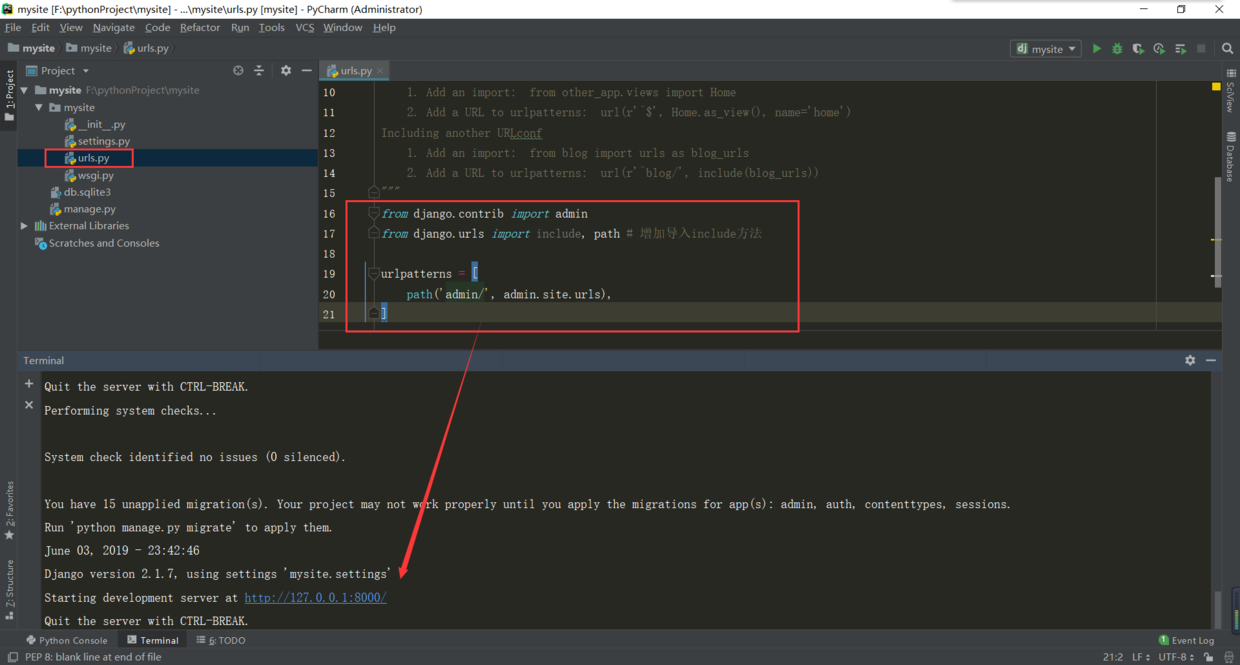Image resolution: width=1240 pixels, height=665 pixels.
Task: Change the LF line separator
Action: (1140, 657)
